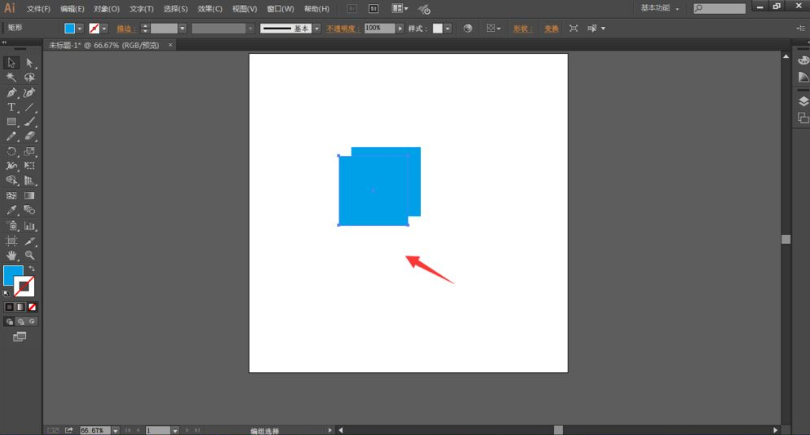810x435 pixels.
Task: Reset to default fill and stroke
Action: 6,293
